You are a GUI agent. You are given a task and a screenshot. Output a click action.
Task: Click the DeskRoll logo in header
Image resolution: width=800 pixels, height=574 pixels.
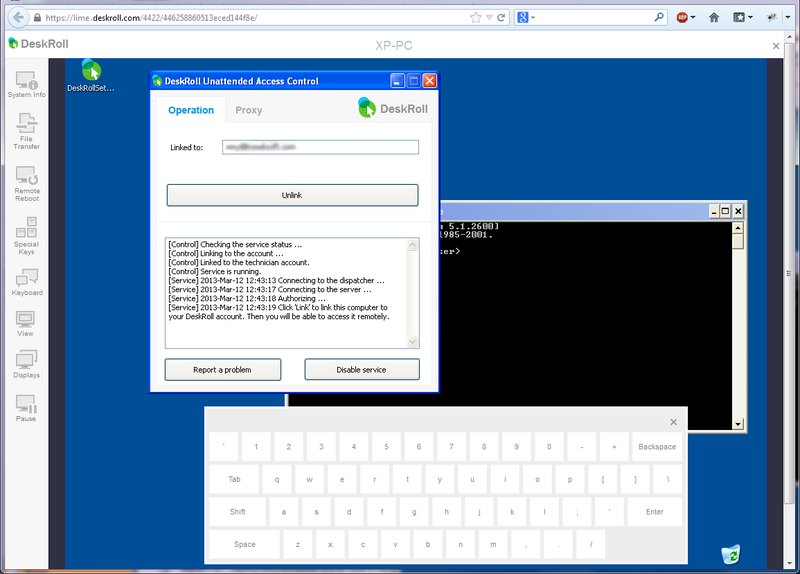39,44
